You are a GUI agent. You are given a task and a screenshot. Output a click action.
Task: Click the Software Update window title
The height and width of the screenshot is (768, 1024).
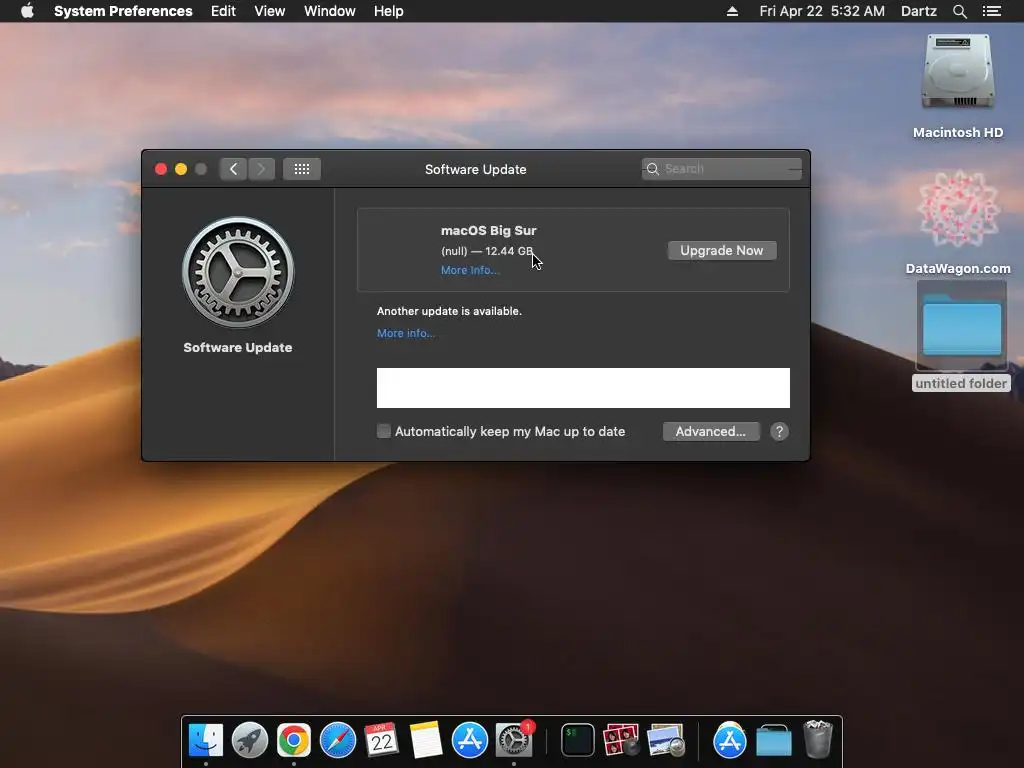475,169
